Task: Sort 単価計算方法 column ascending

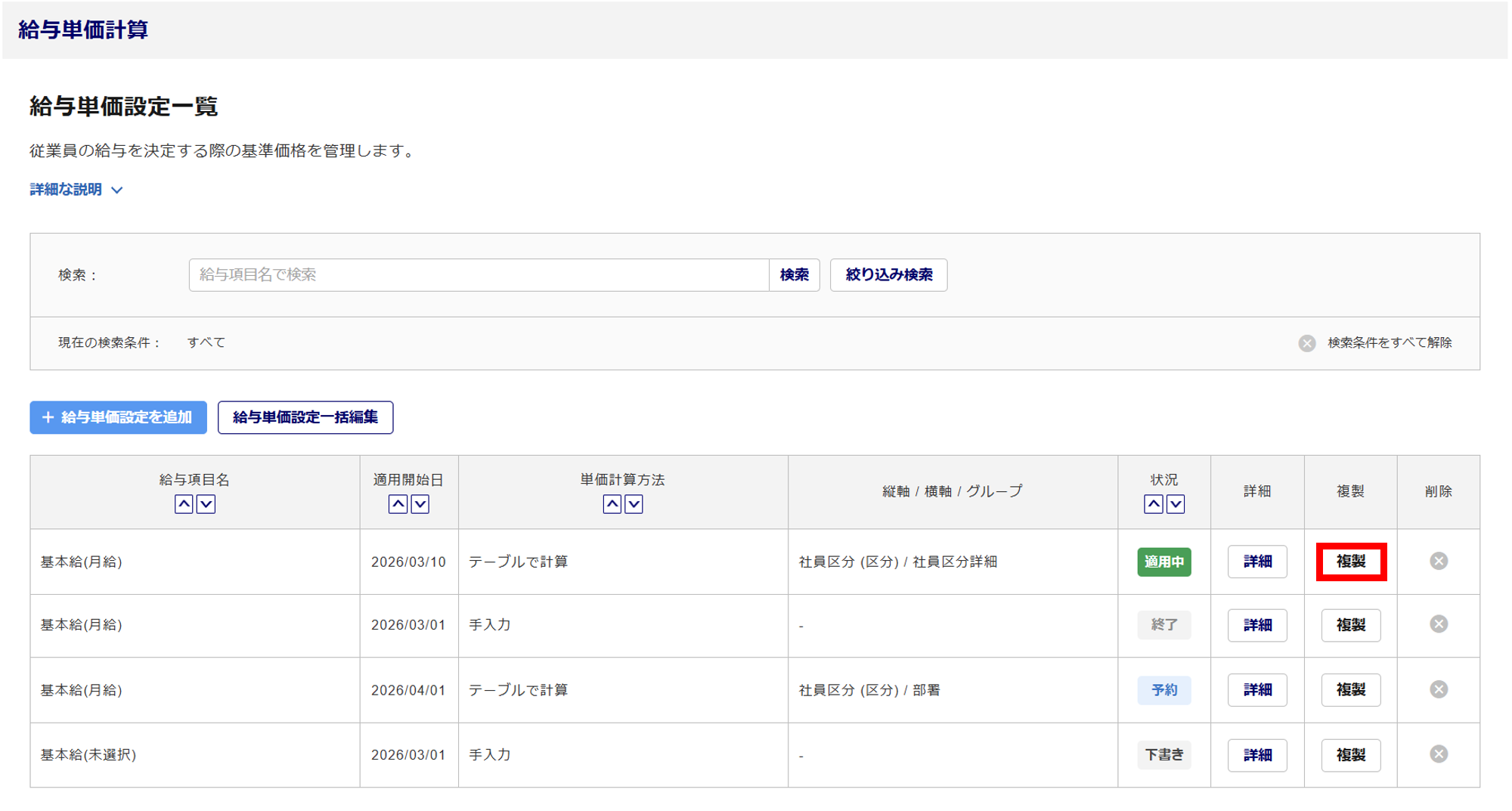Action: click(612, 504)
